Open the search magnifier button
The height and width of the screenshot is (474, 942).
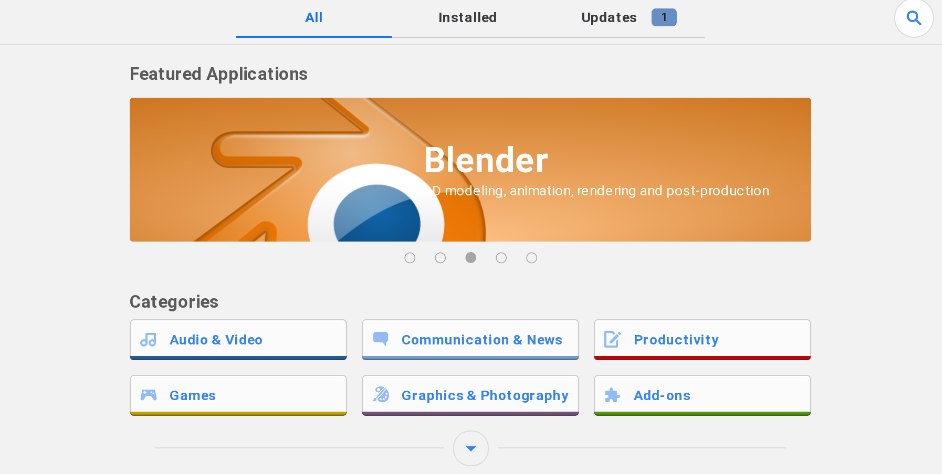click(914, 18)
